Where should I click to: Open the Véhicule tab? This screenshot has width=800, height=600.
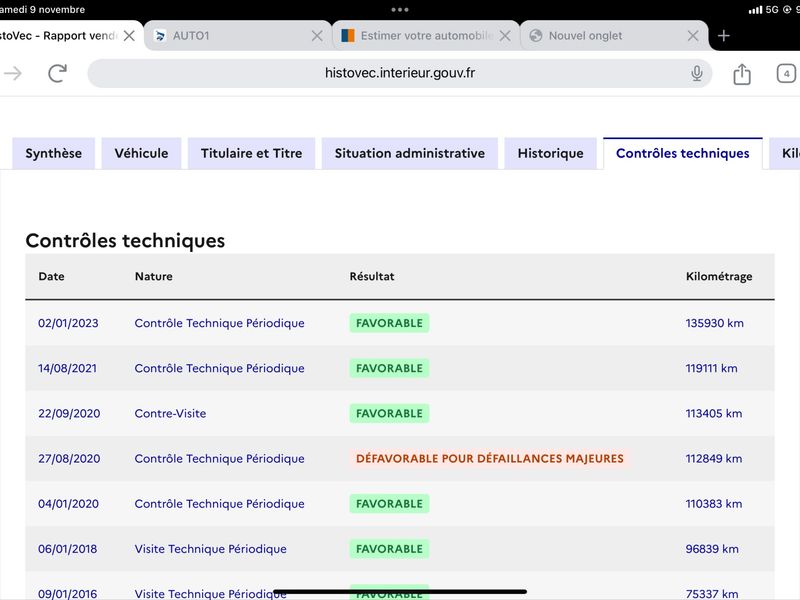[x=141, y=153]
